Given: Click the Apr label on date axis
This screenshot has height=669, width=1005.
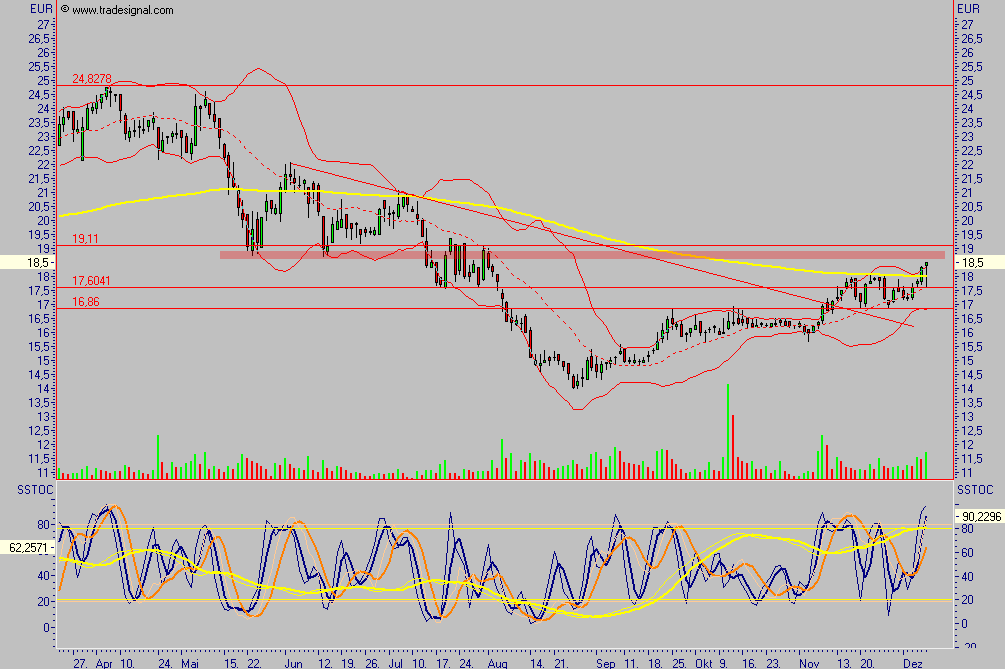Looking at the screenshot, I should 103,663.
